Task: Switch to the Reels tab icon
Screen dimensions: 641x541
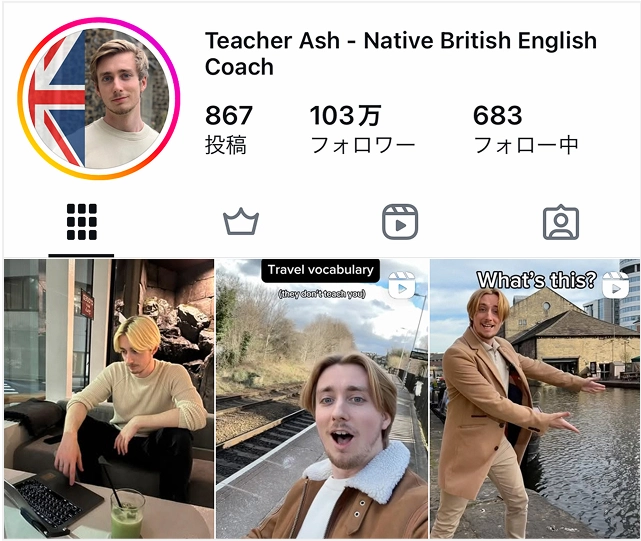Action: (400, 222)
